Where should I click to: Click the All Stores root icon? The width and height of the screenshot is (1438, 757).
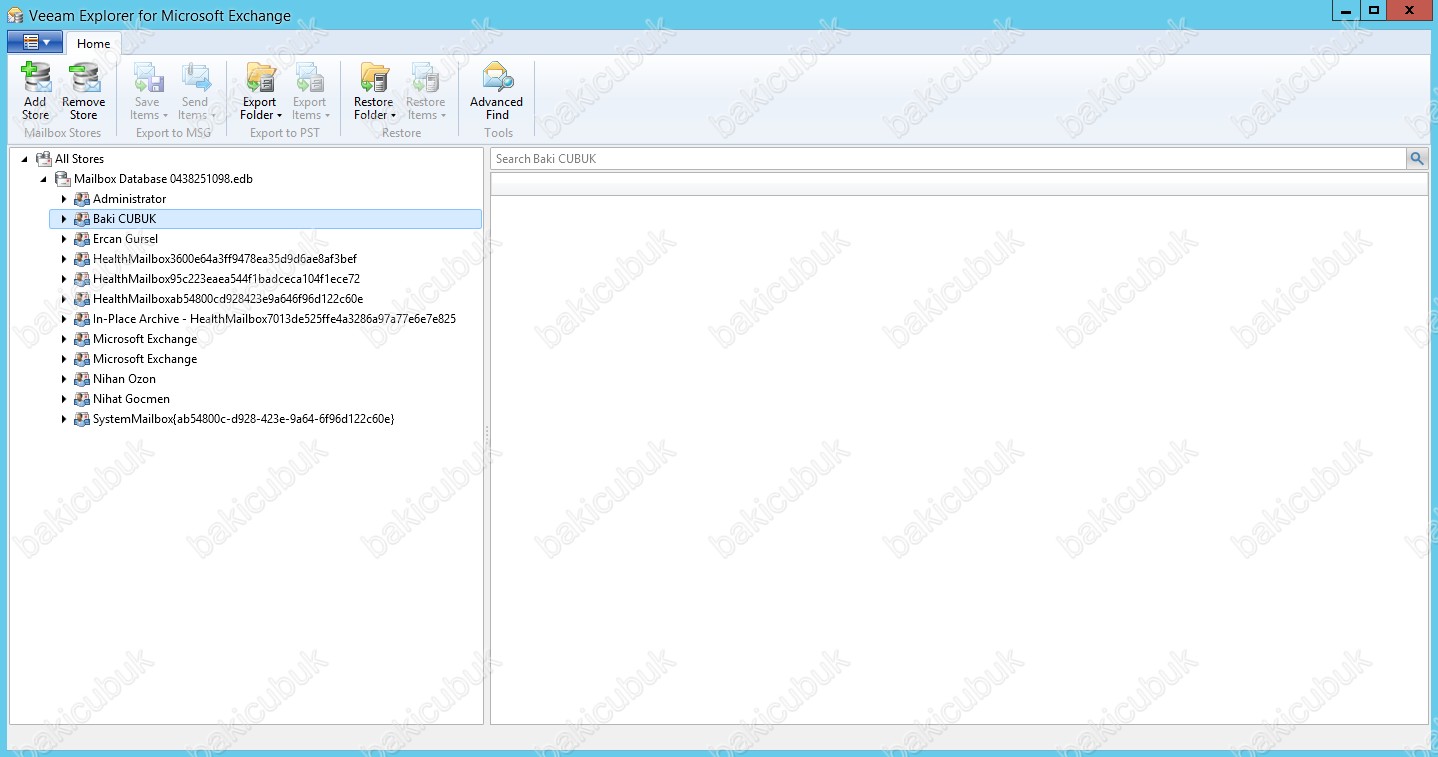[x=43, y=159]
